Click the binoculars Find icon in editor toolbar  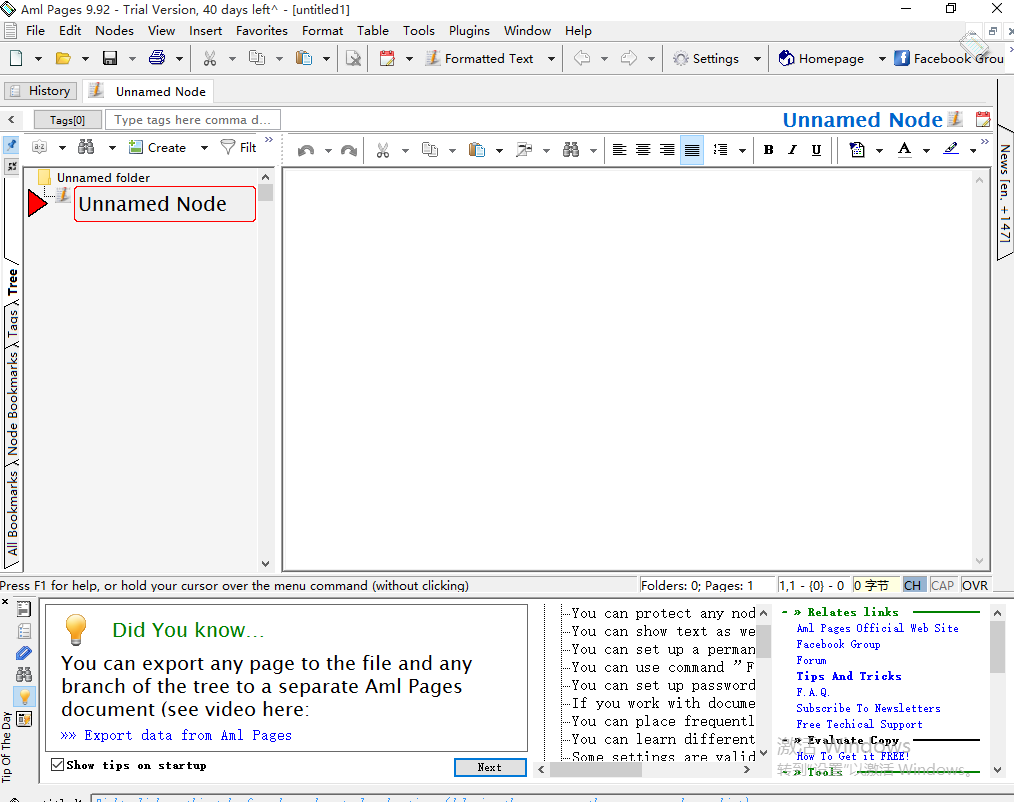(x=571, y=150)
